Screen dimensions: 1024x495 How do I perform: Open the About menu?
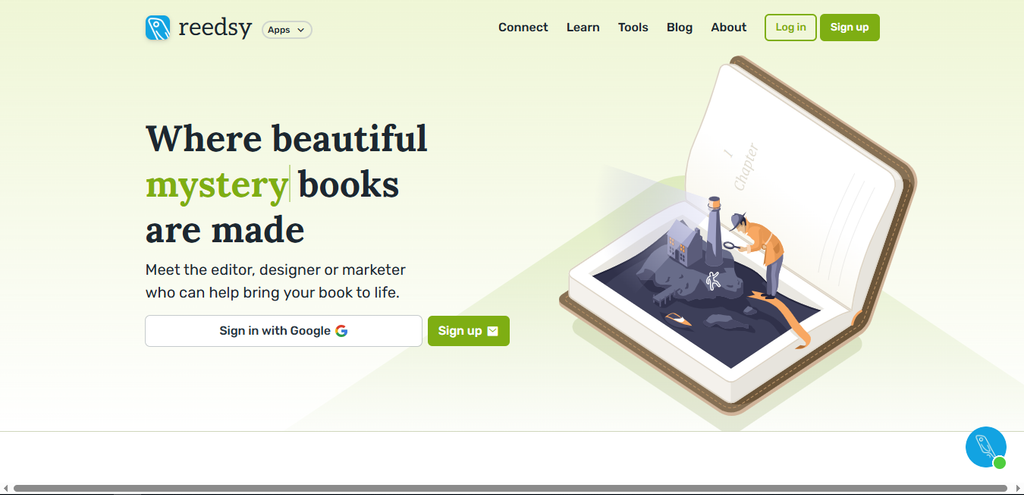coord(729,27)
